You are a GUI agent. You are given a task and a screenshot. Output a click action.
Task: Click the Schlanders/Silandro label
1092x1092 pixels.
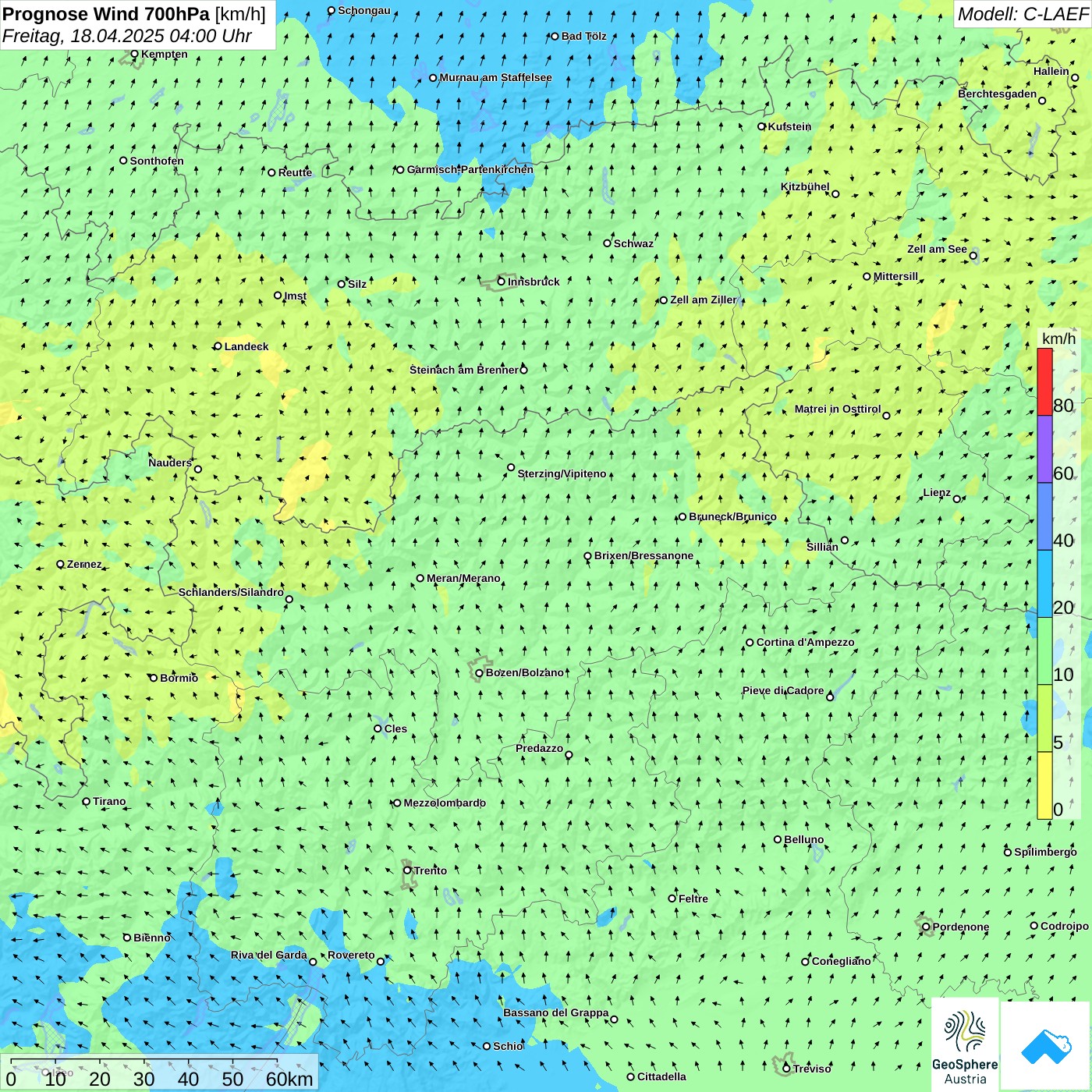point(231,592)
